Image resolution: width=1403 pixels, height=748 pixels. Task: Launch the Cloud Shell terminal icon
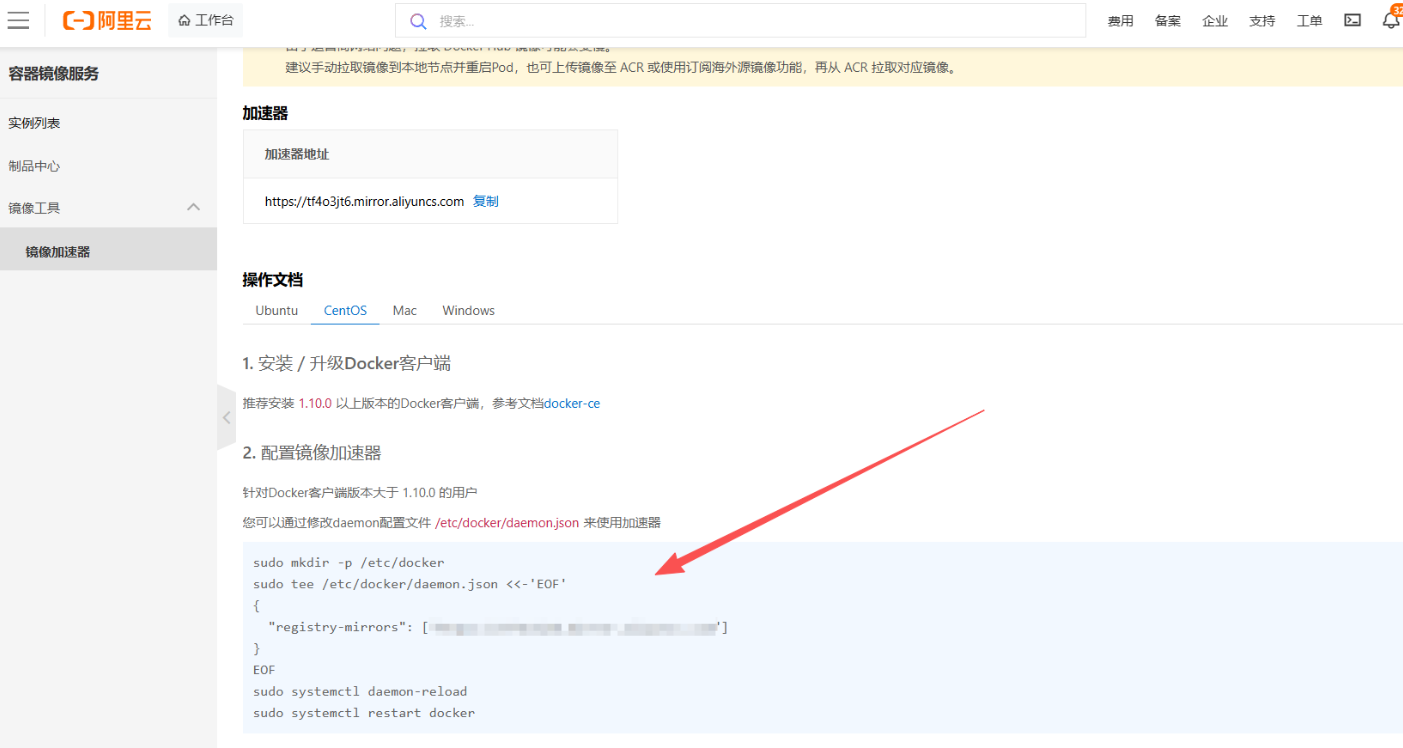pos(1352,20)
